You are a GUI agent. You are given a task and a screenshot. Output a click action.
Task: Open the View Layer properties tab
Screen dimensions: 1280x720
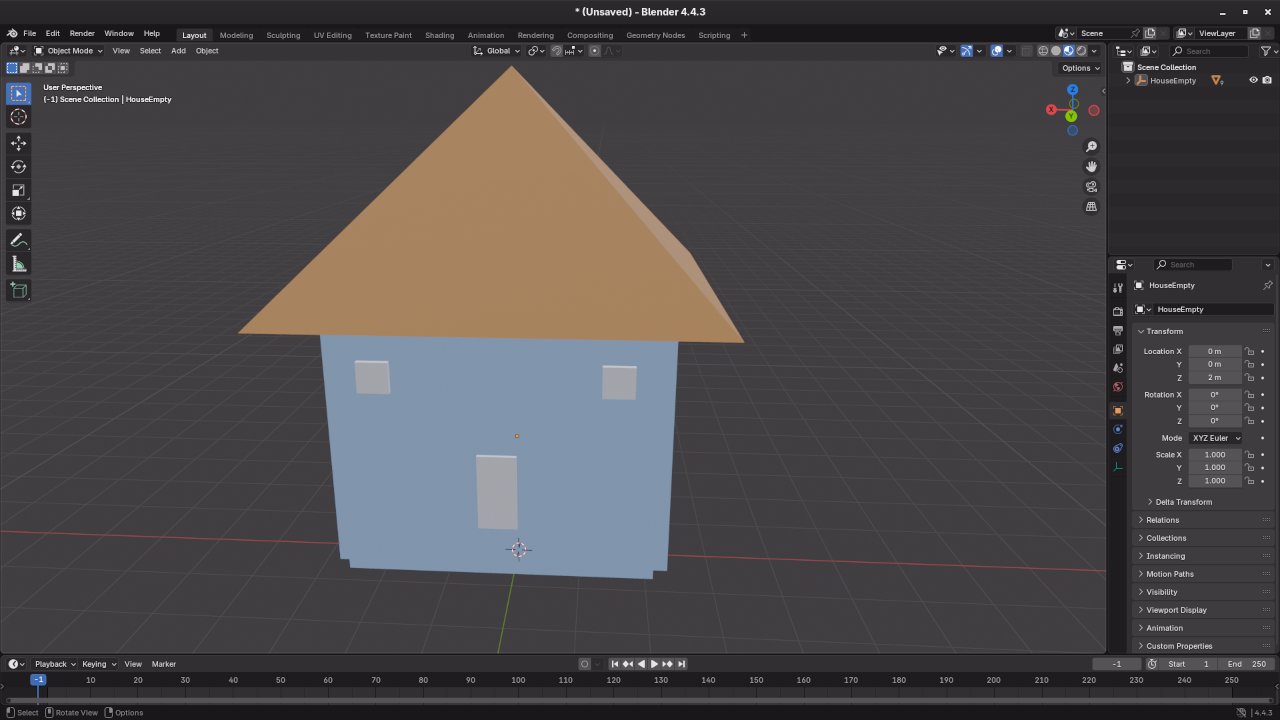click(x=1118, y=349)
